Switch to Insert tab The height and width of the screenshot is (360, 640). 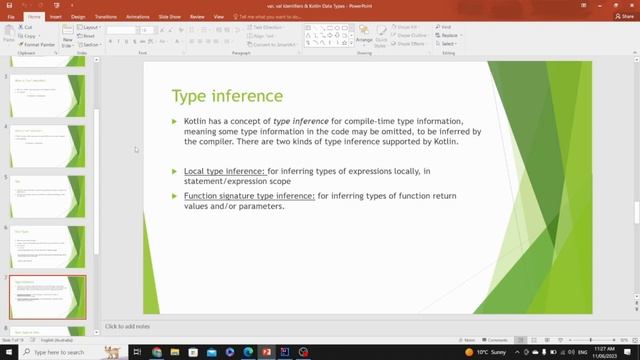(x=56, y=17)
